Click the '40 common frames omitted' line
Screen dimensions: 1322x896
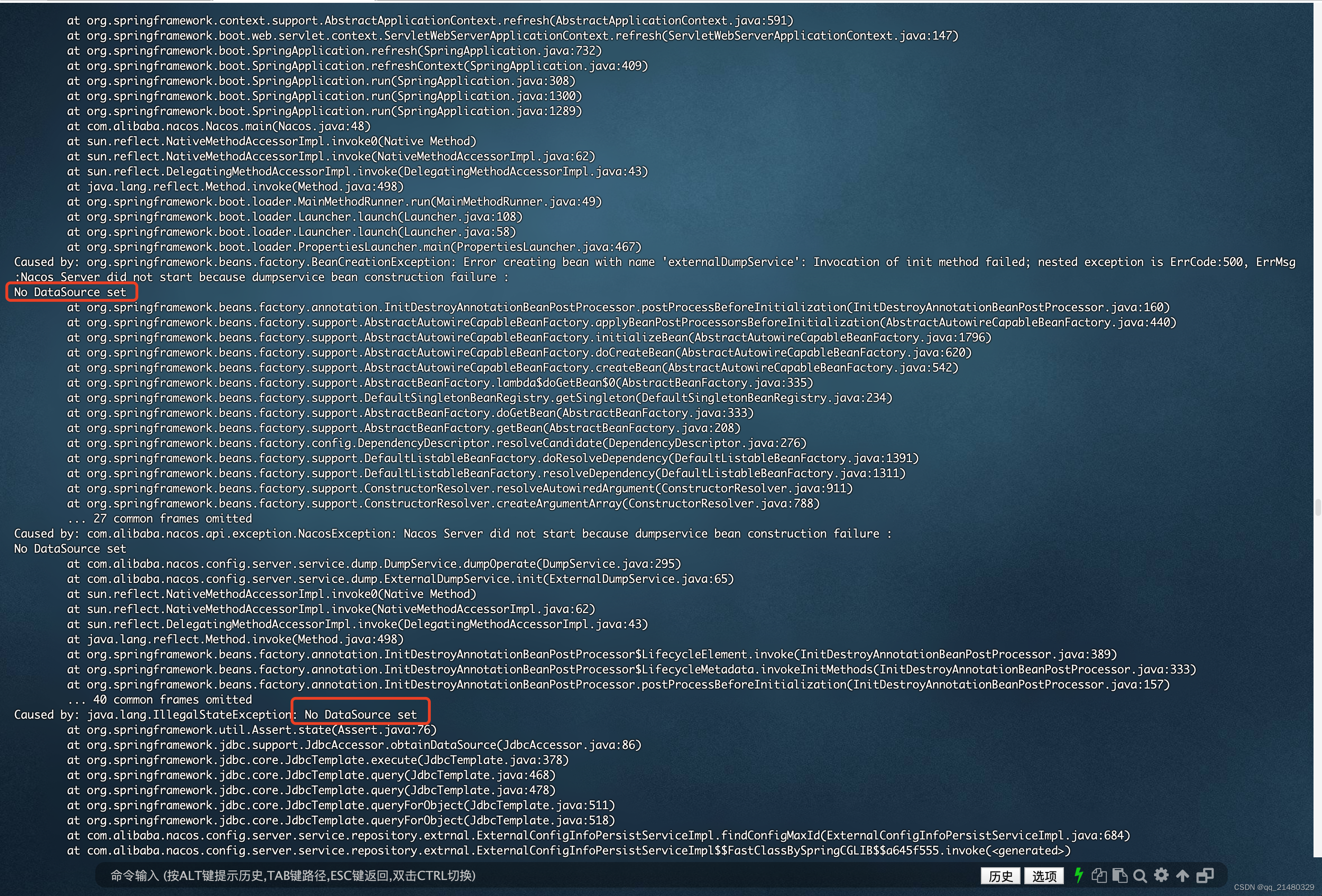pyautogui.click(x=159, y=700)
